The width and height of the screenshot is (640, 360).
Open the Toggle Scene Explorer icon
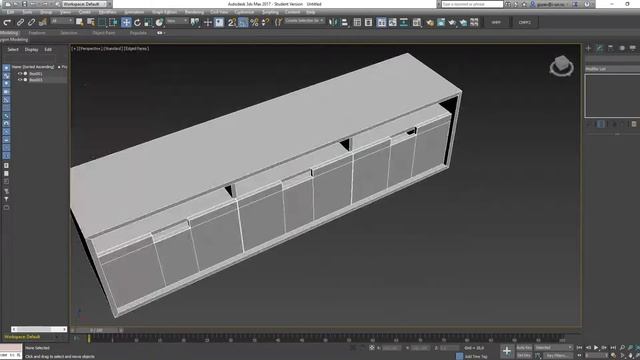(x=357, y=22)
